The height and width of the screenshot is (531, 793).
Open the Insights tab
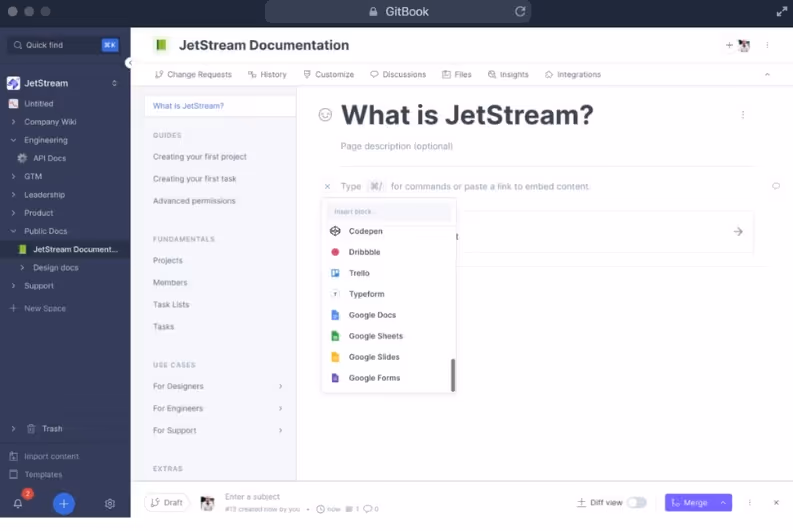[508, 74]
